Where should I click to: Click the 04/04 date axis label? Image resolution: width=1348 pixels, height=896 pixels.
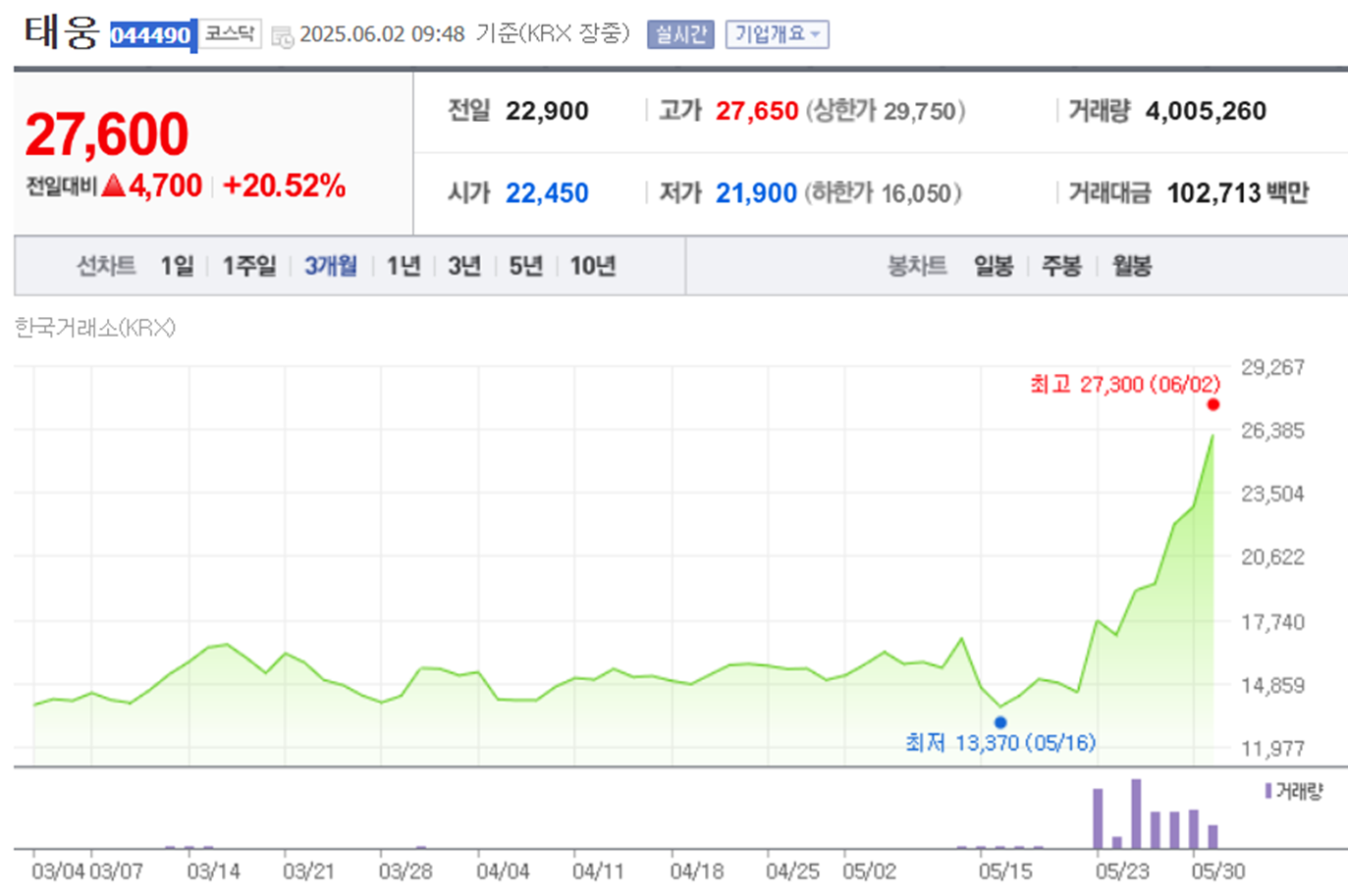pyautogui.click(x=503, y=870)
